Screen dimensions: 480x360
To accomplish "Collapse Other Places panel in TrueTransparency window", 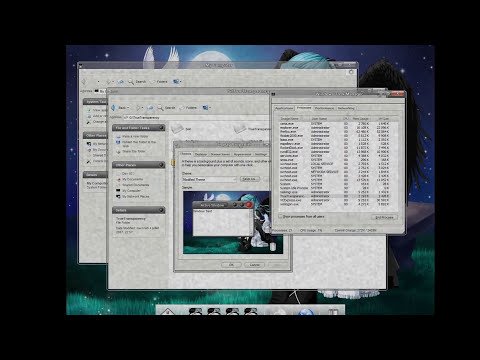I will pyautogui.click(x=161, y=165).
